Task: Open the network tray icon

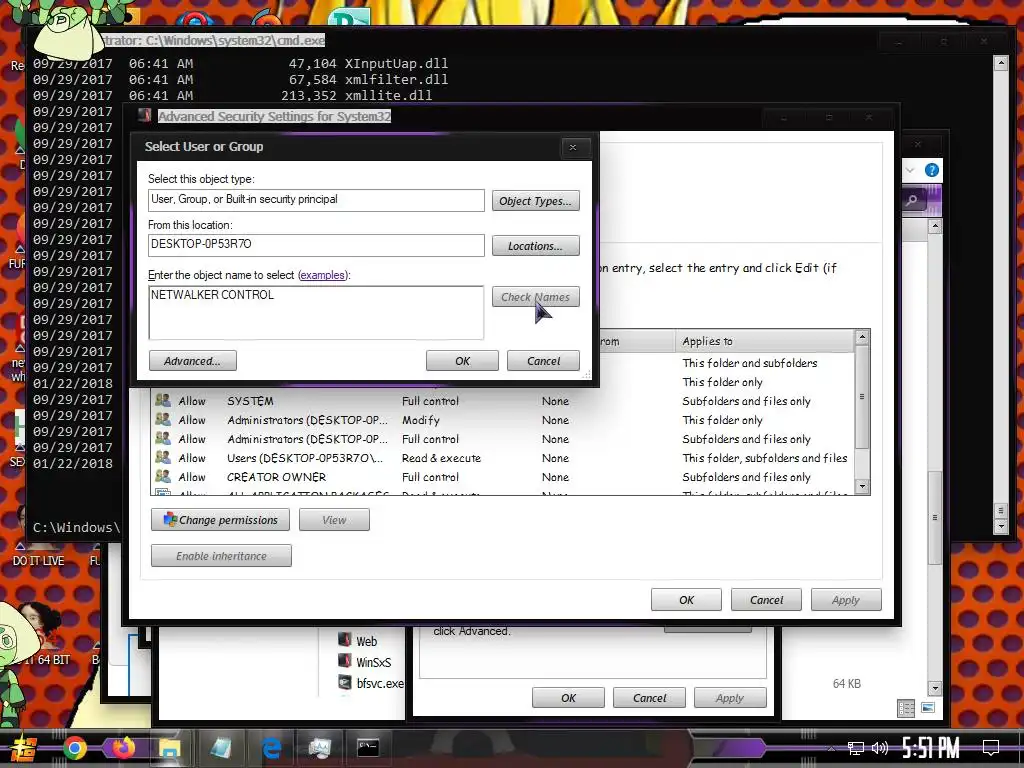Action: point(856,748)
